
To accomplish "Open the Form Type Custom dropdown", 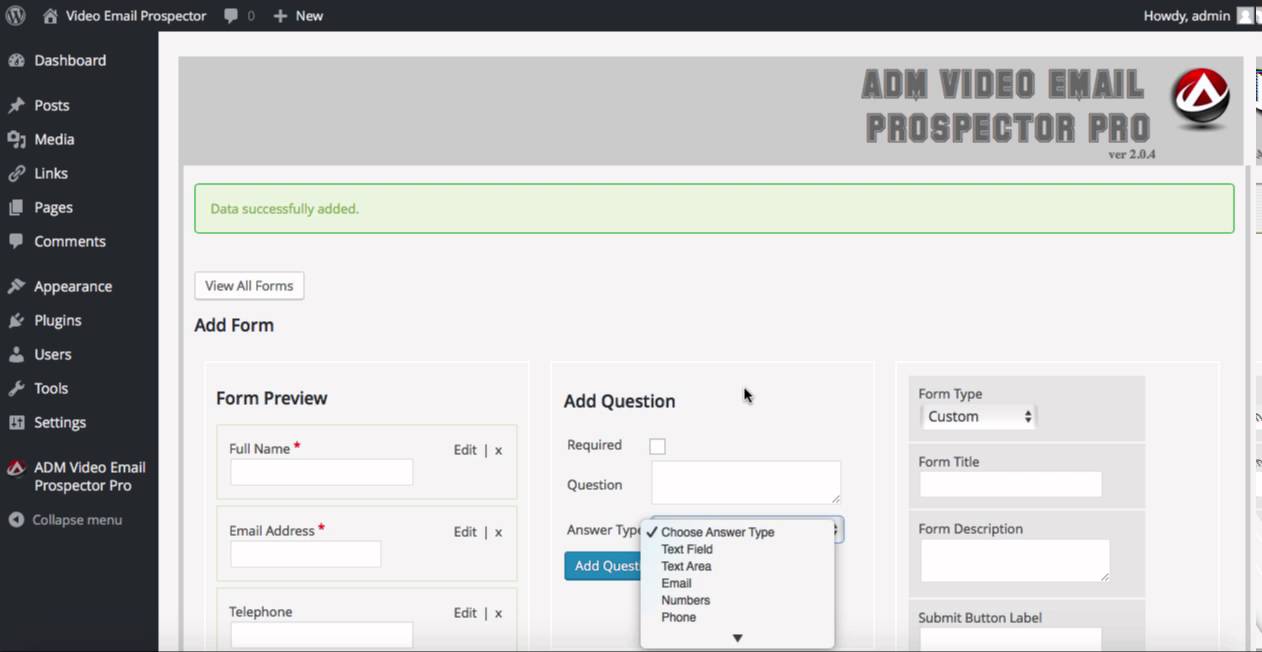I will point(978,416).
